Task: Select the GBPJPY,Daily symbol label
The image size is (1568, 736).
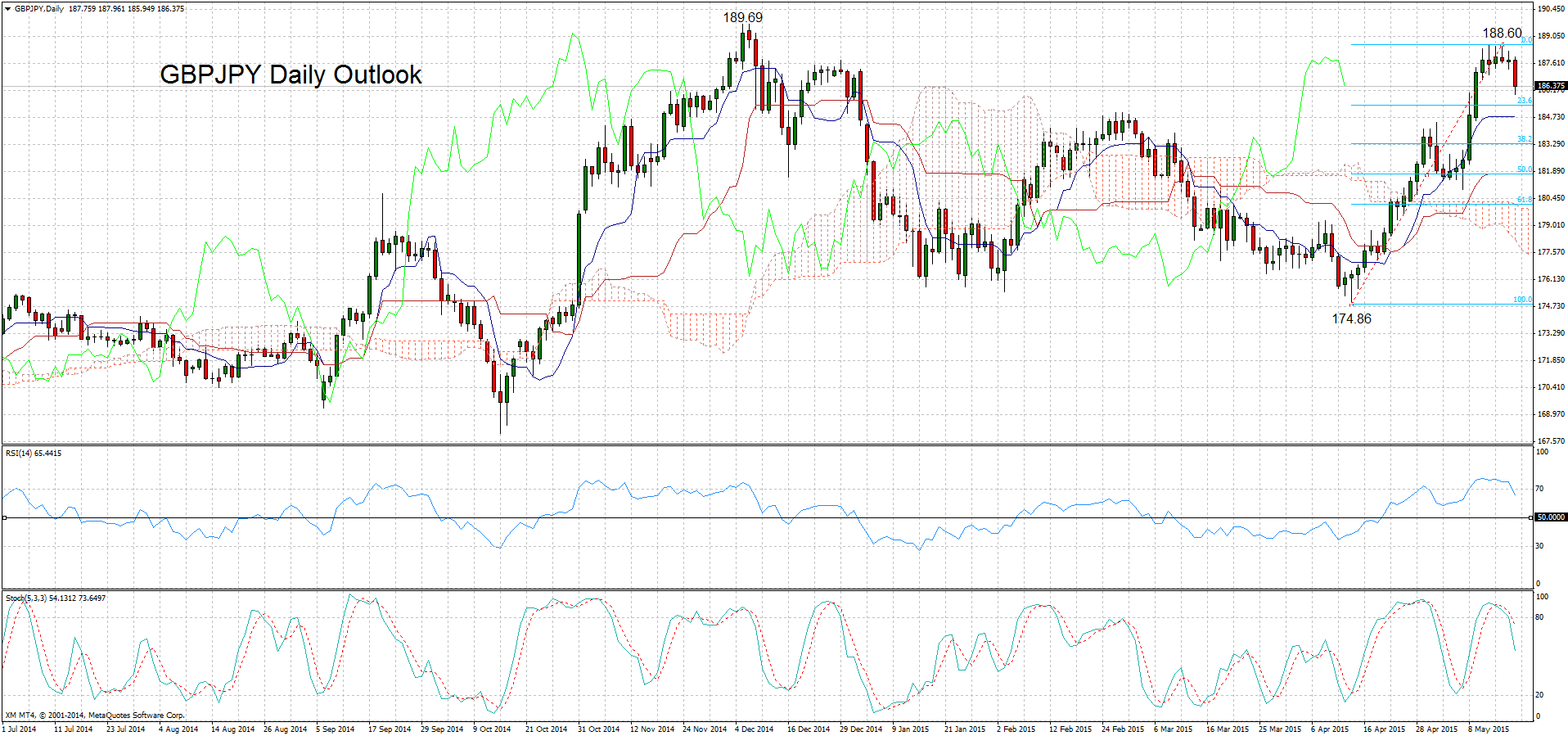Action: coord(39,9)
